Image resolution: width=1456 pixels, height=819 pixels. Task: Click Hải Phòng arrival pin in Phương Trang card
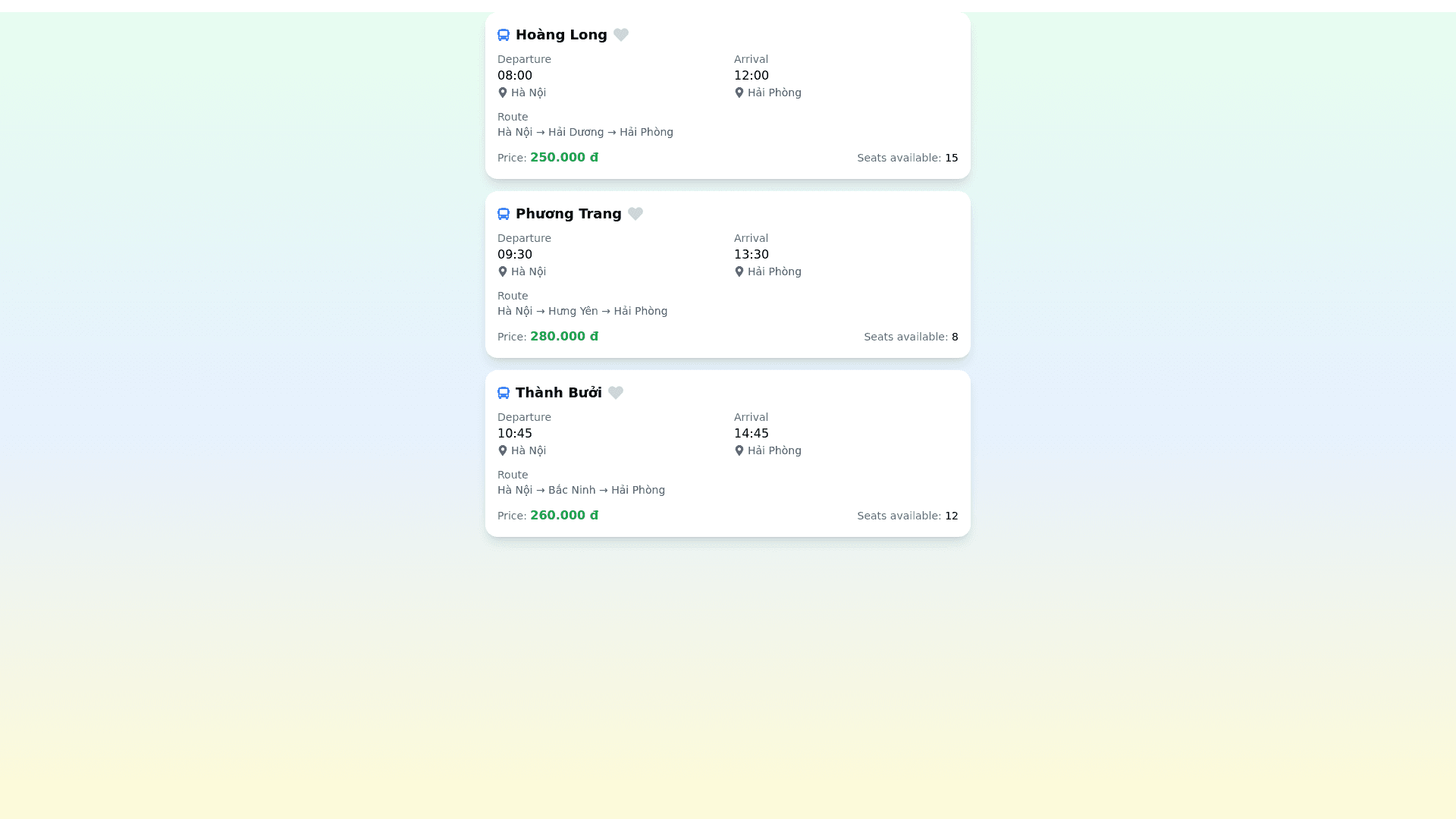739,271
